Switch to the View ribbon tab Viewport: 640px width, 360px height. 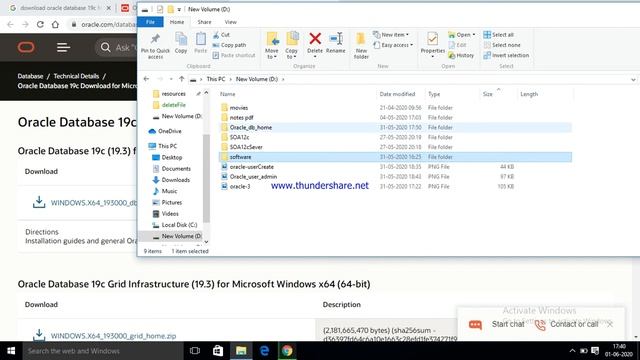[x=231, y=22]
